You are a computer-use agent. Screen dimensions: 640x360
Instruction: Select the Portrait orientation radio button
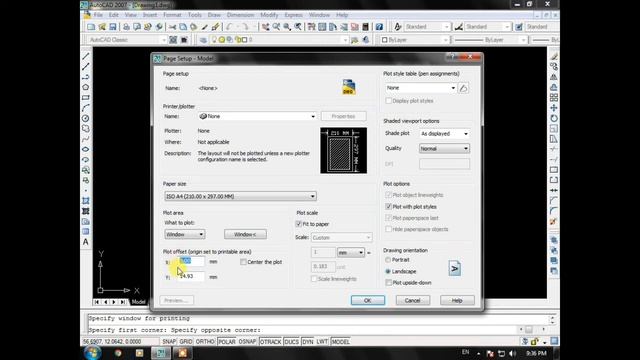click(x=388, y=260)
